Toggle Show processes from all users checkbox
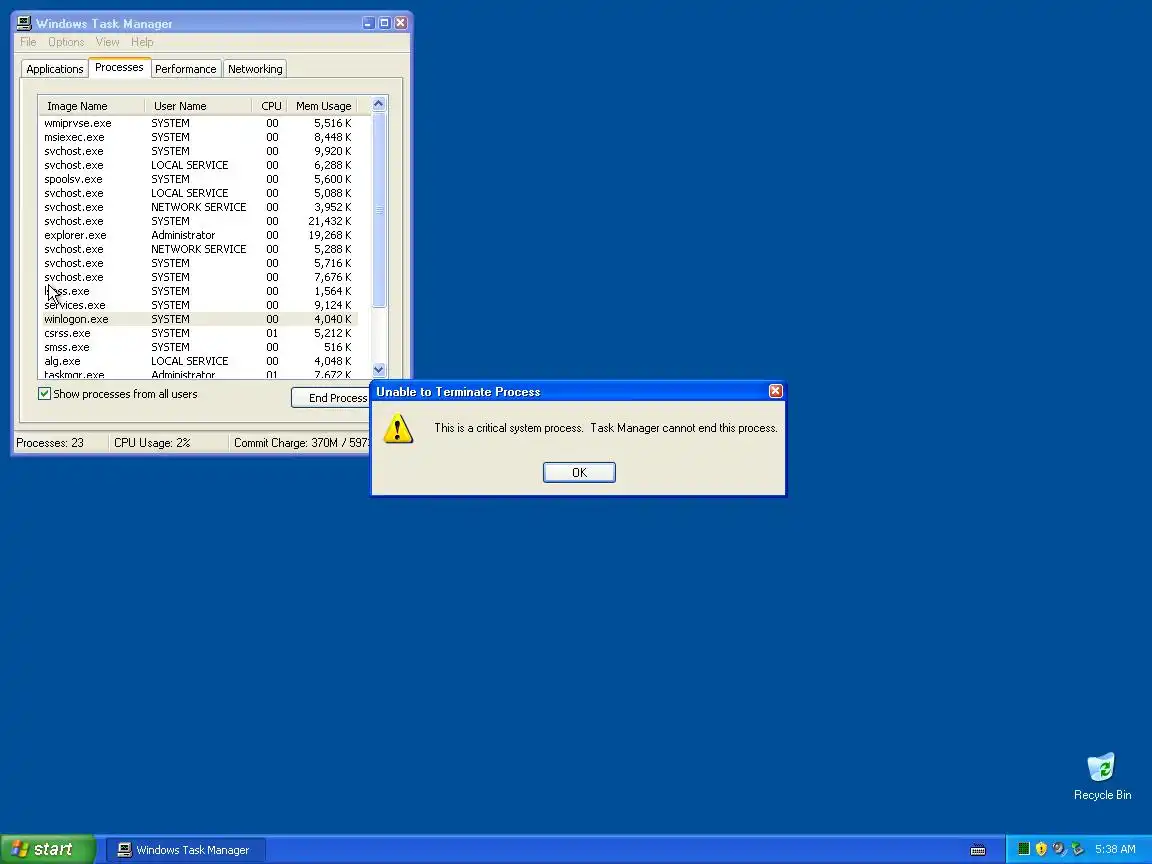The image size is (1152, 864). [45, 394]
